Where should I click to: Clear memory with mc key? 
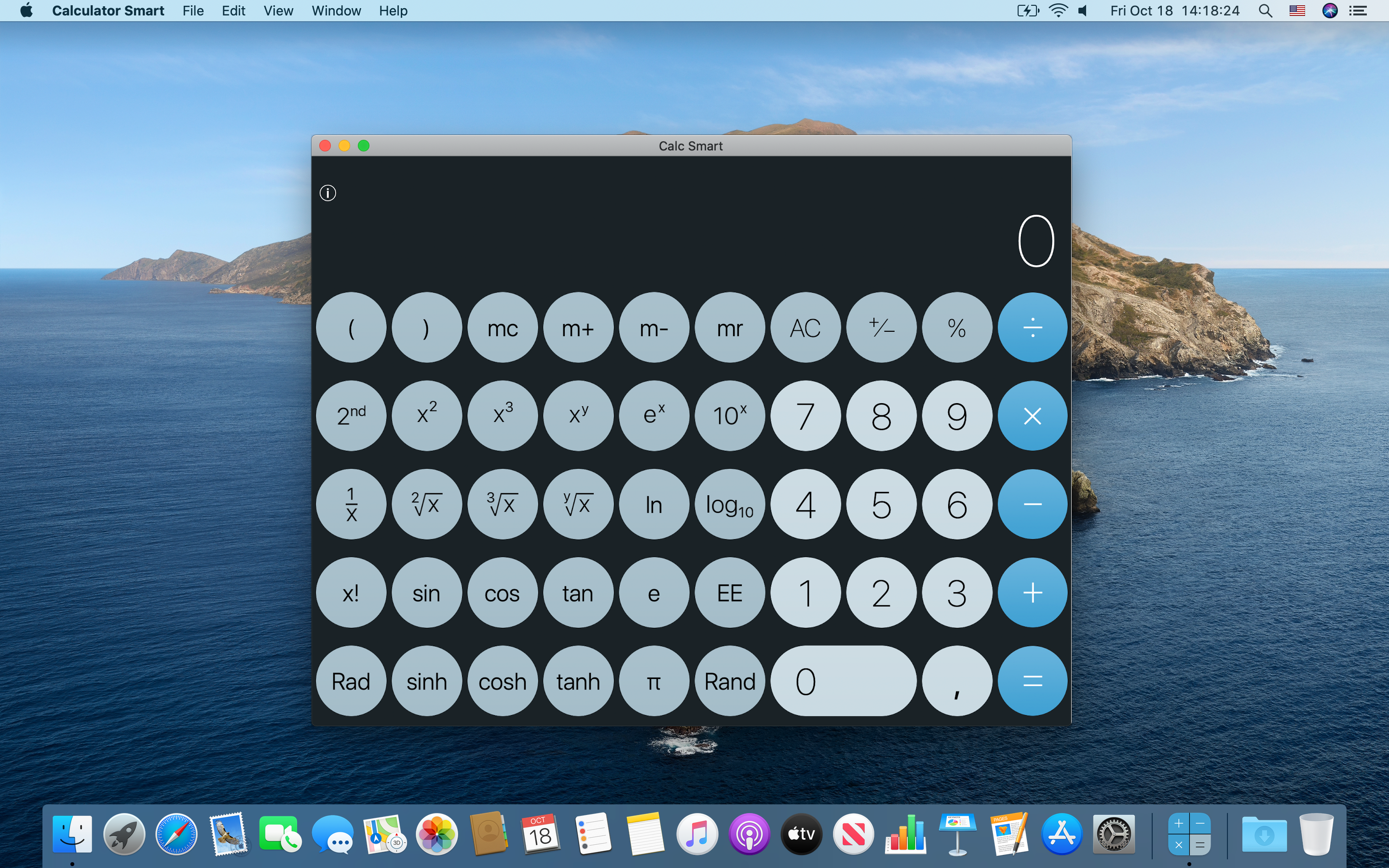pyautogui.click(x=502, y=328)
